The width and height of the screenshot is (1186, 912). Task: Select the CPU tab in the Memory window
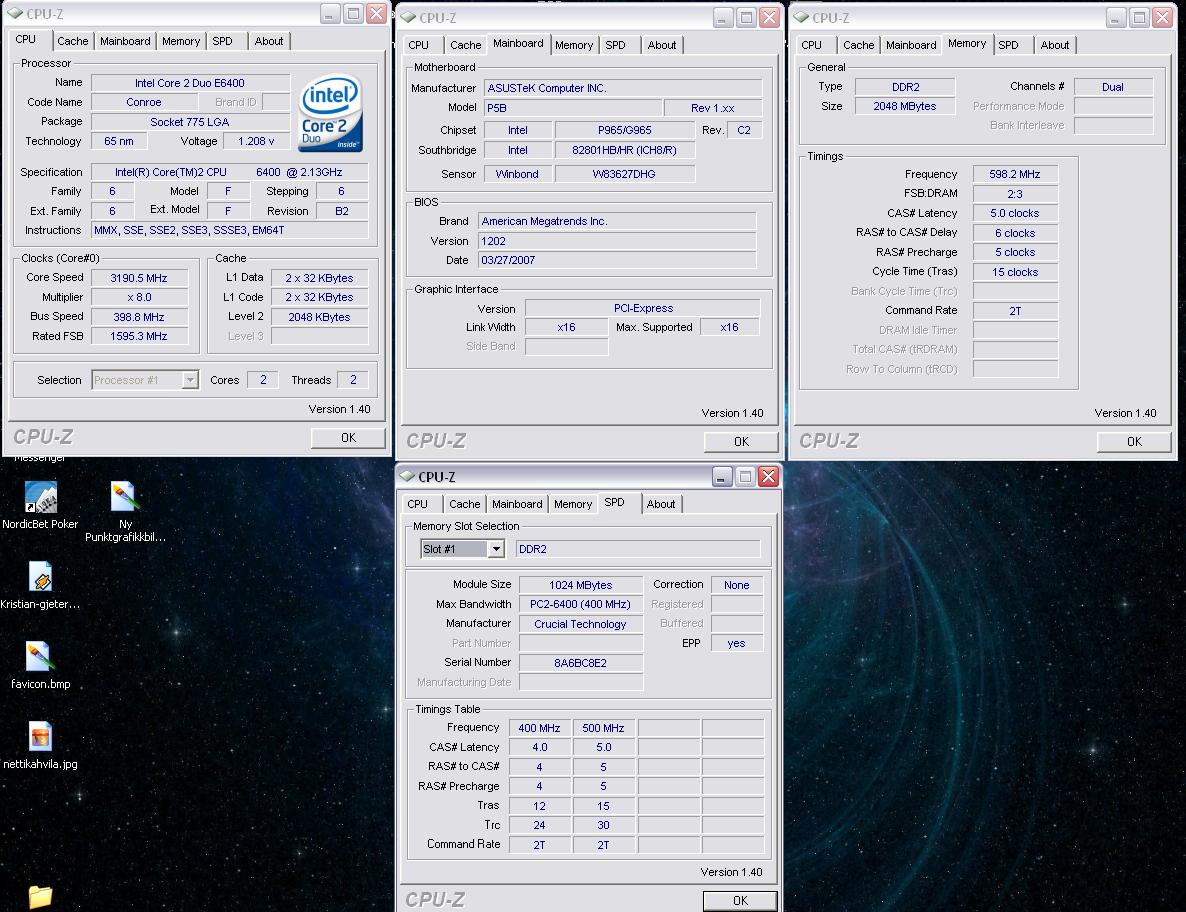coord(812,45)
